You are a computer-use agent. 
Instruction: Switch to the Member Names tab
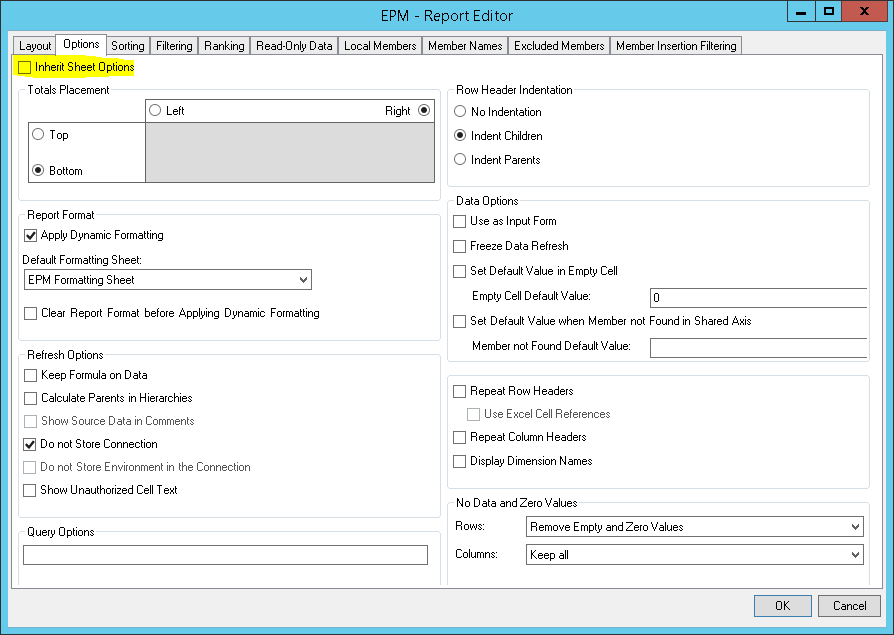click(x=465, y=45)
